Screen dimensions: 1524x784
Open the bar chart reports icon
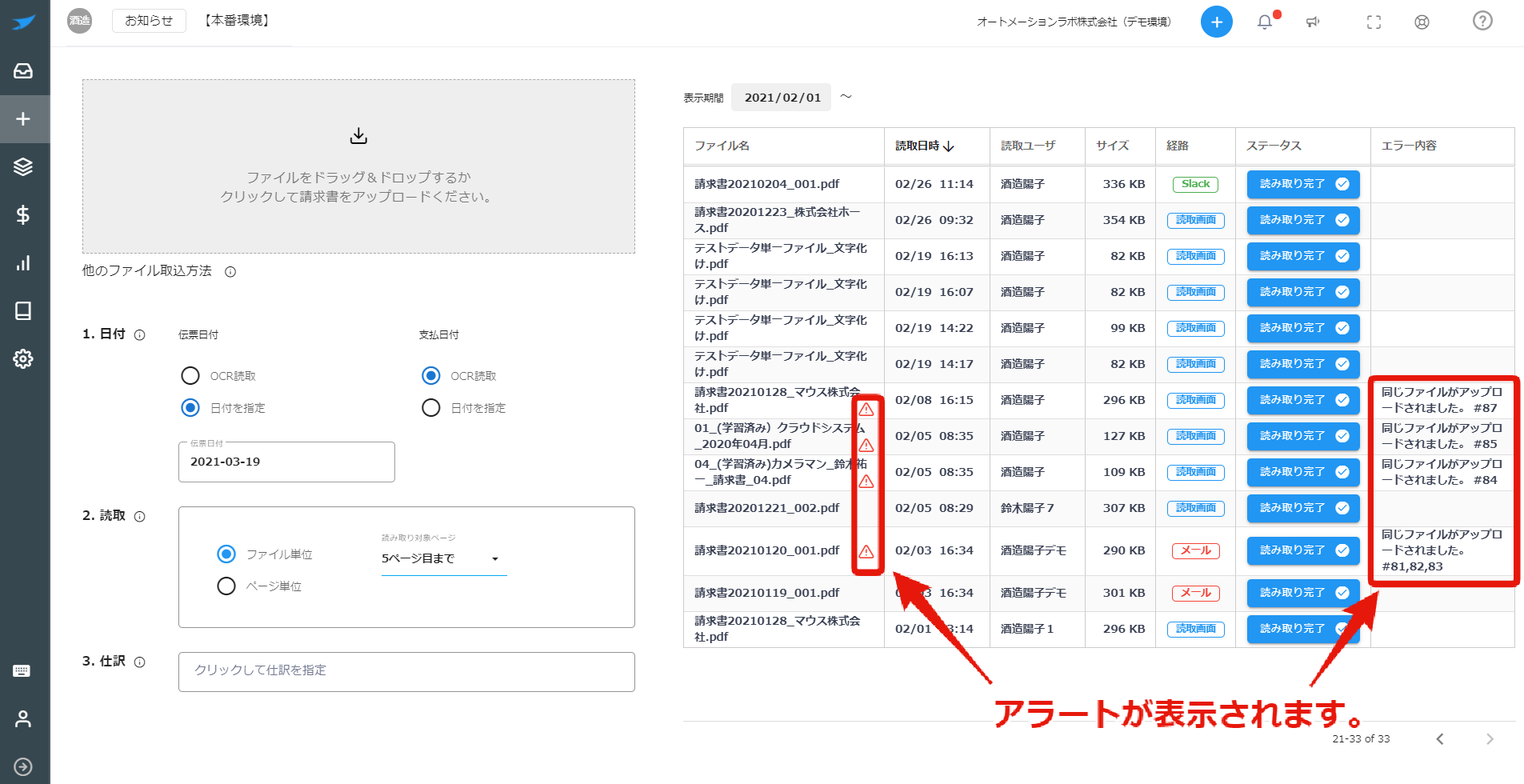23,263
